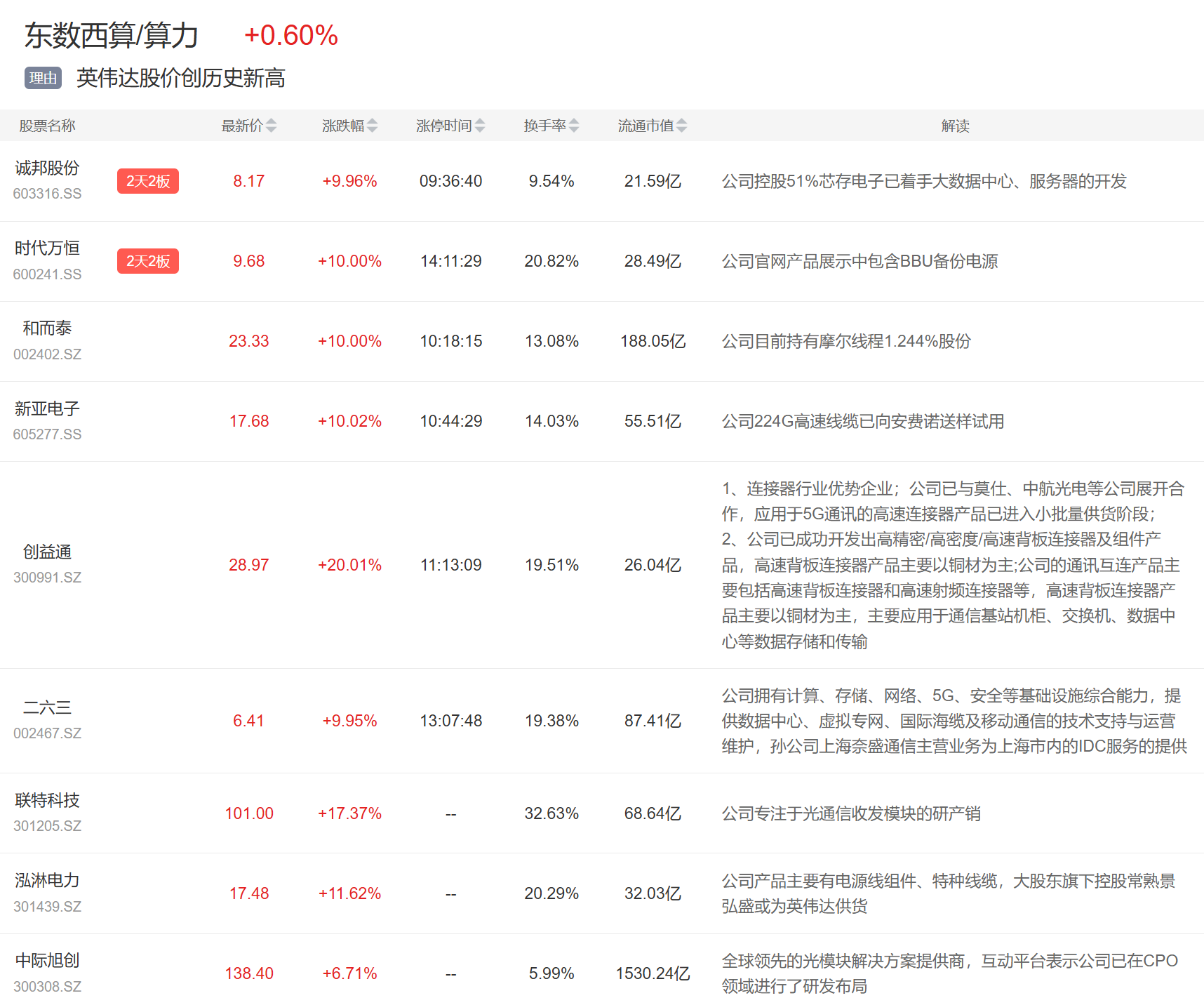The image size is (1204, 1005).
Task: Click 2天2板 badge for 时代万恒
Action: click(148, 261)
